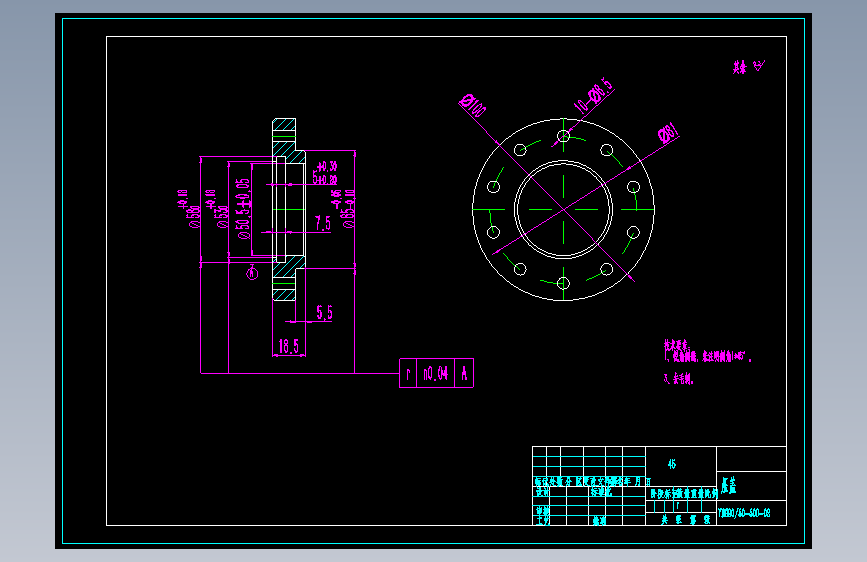Select the Ø50.5±0.05 dimension text
The width and height of the screenshot is (867, 562).
[243, 209]
